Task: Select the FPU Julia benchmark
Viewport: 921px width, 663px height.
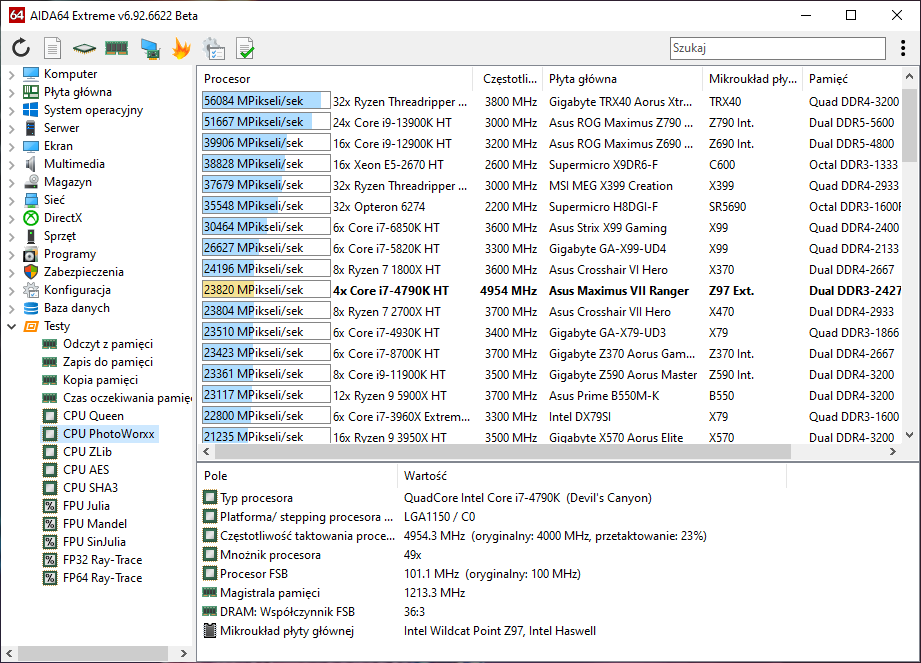Action: [86, 506]
